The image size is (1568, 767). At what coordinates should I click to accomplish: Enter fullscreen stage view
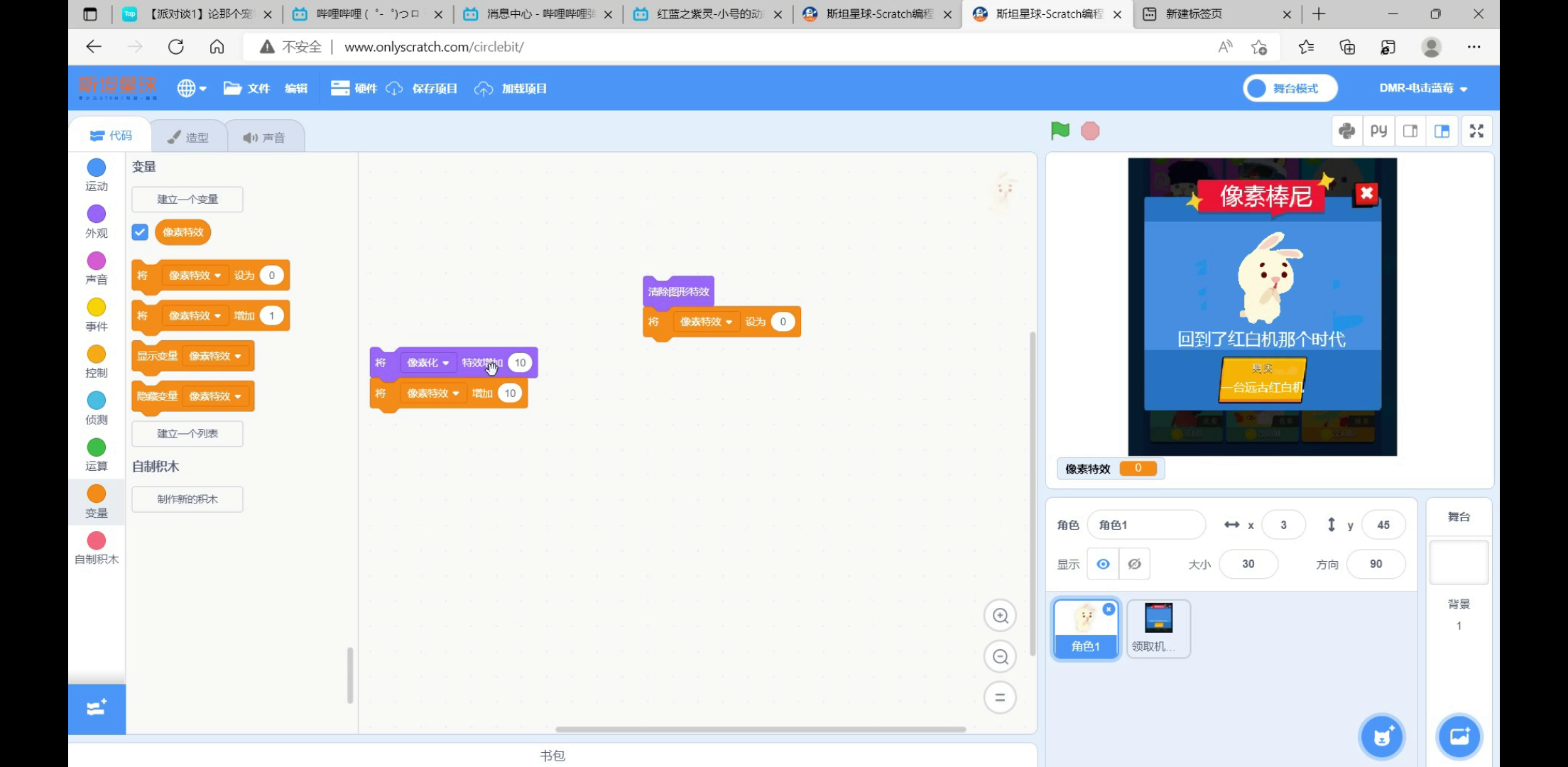click(x=1476, y=131)
